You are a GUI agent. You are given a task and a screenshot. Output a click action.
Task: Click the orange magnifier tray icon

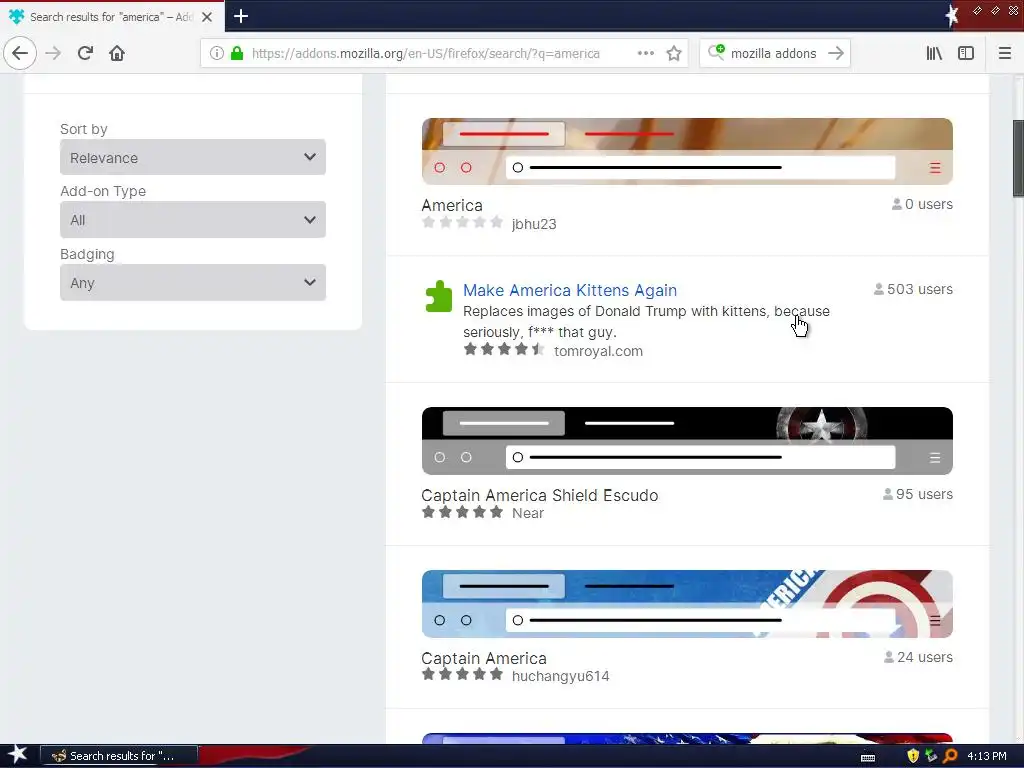[x=950, y=756]
